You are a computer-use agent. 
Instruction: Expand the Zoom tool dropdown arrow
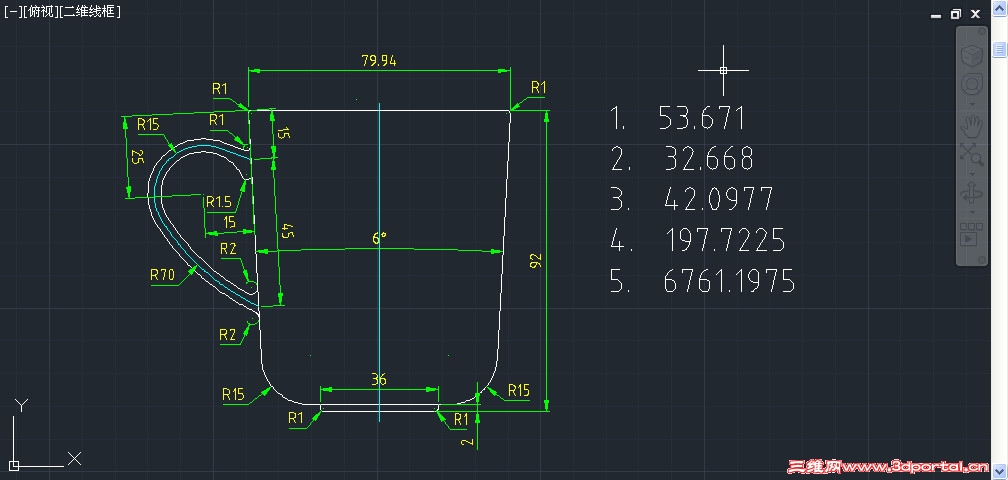click(x=971, y=173)
